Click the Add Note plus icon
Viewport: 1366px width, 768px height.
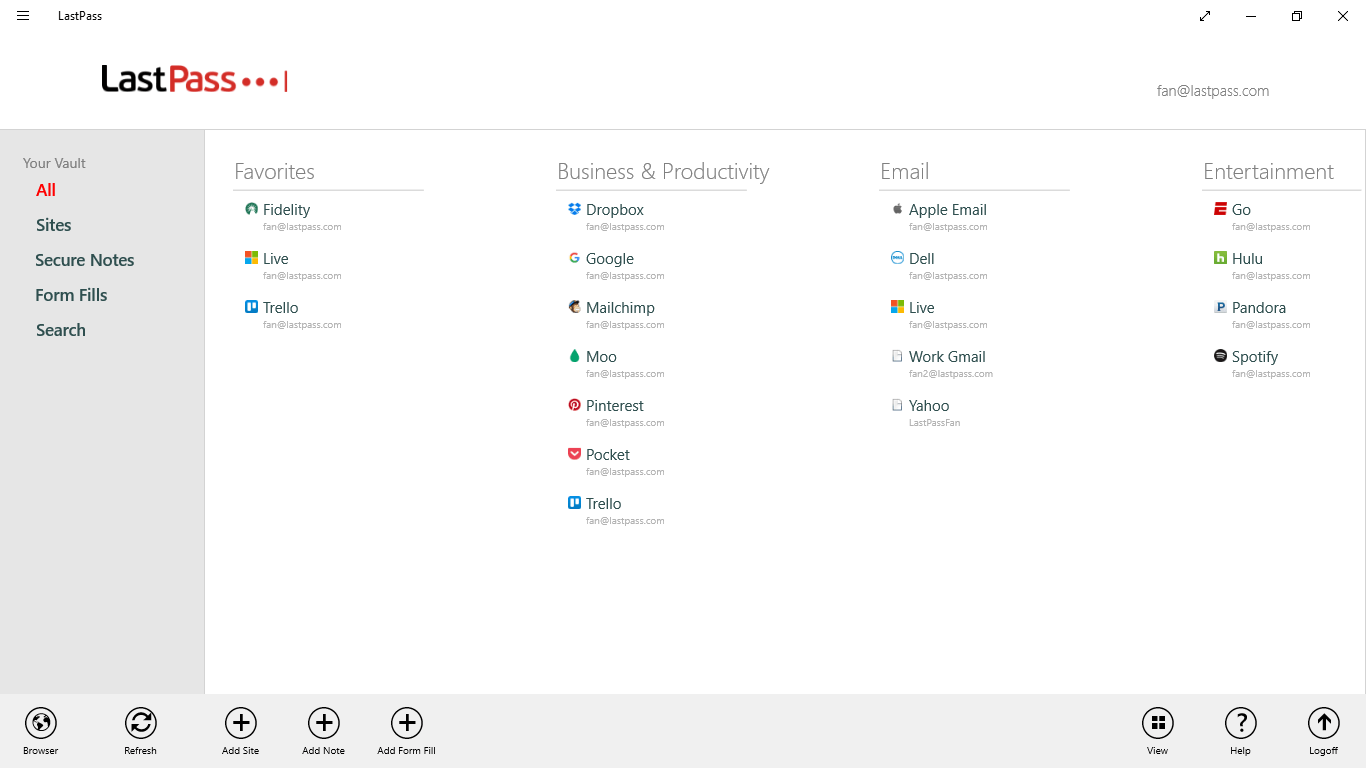pyautogui.click(x=323, y=723)
